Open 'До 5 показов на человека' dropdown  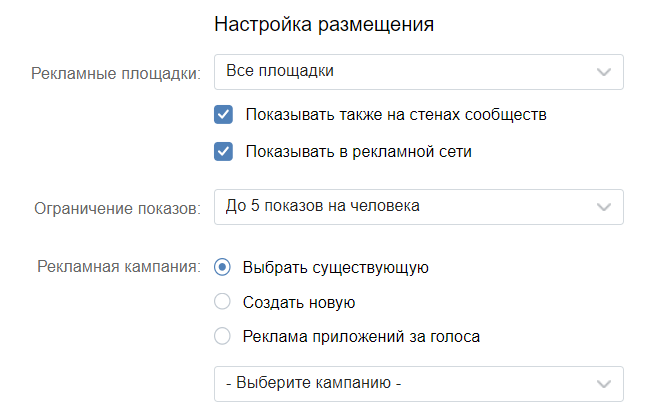(x=419, y=207)
